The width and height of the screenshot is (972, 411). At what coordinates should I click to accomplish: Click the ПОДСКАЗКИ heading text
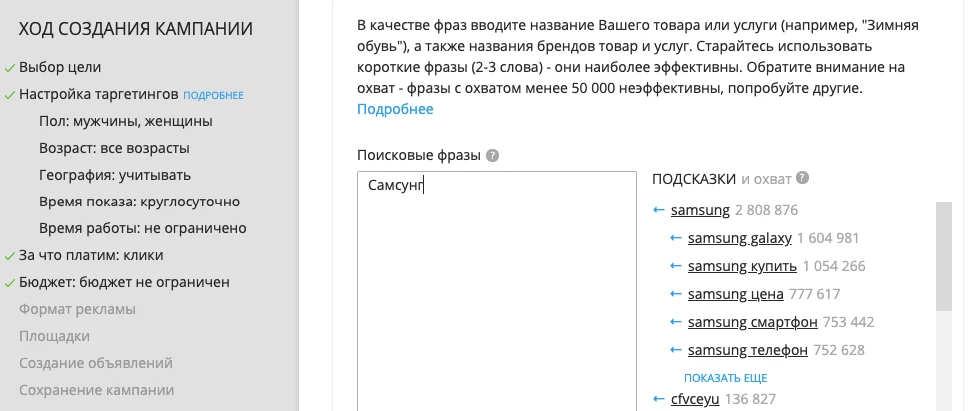tap(694, 179)
